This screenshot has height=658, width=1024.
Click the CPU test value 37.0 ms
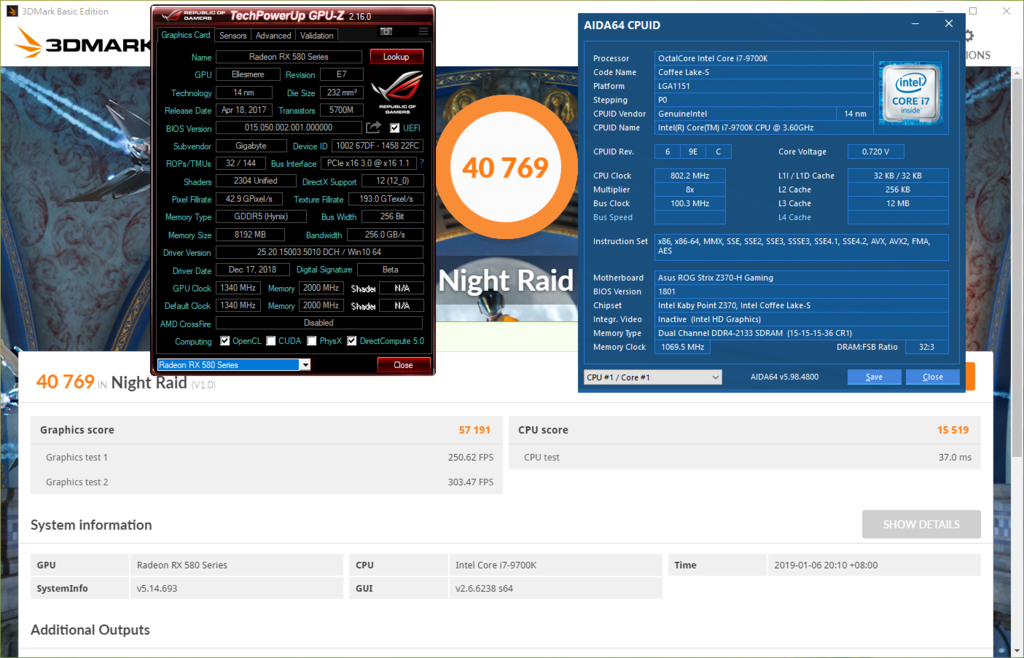(x=955, y=457)
